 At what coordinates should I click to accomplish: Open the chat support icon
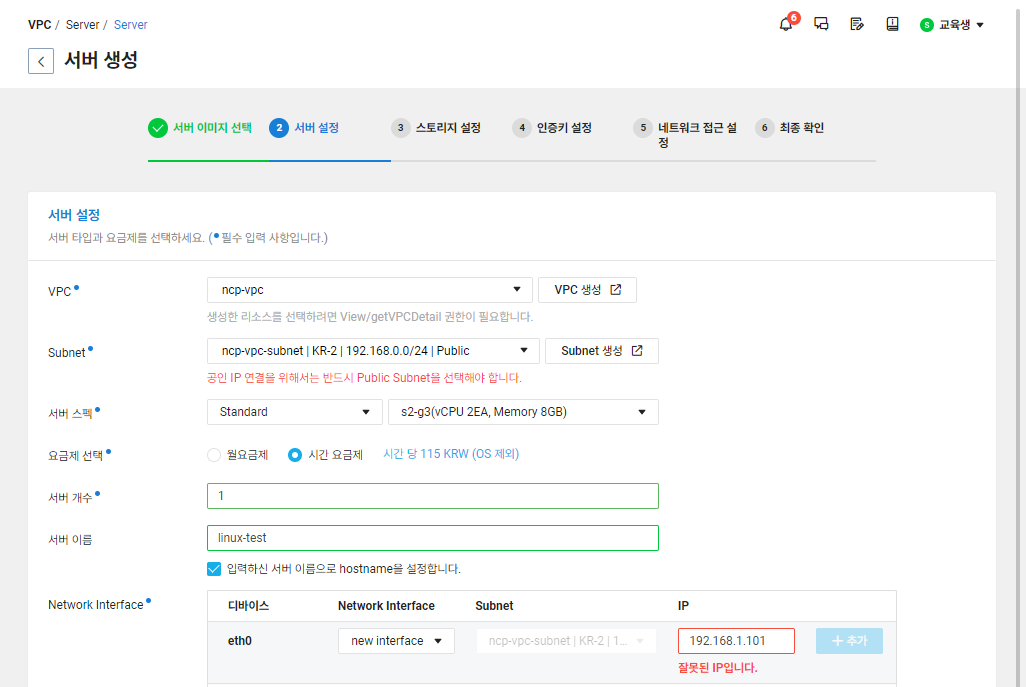821,24
